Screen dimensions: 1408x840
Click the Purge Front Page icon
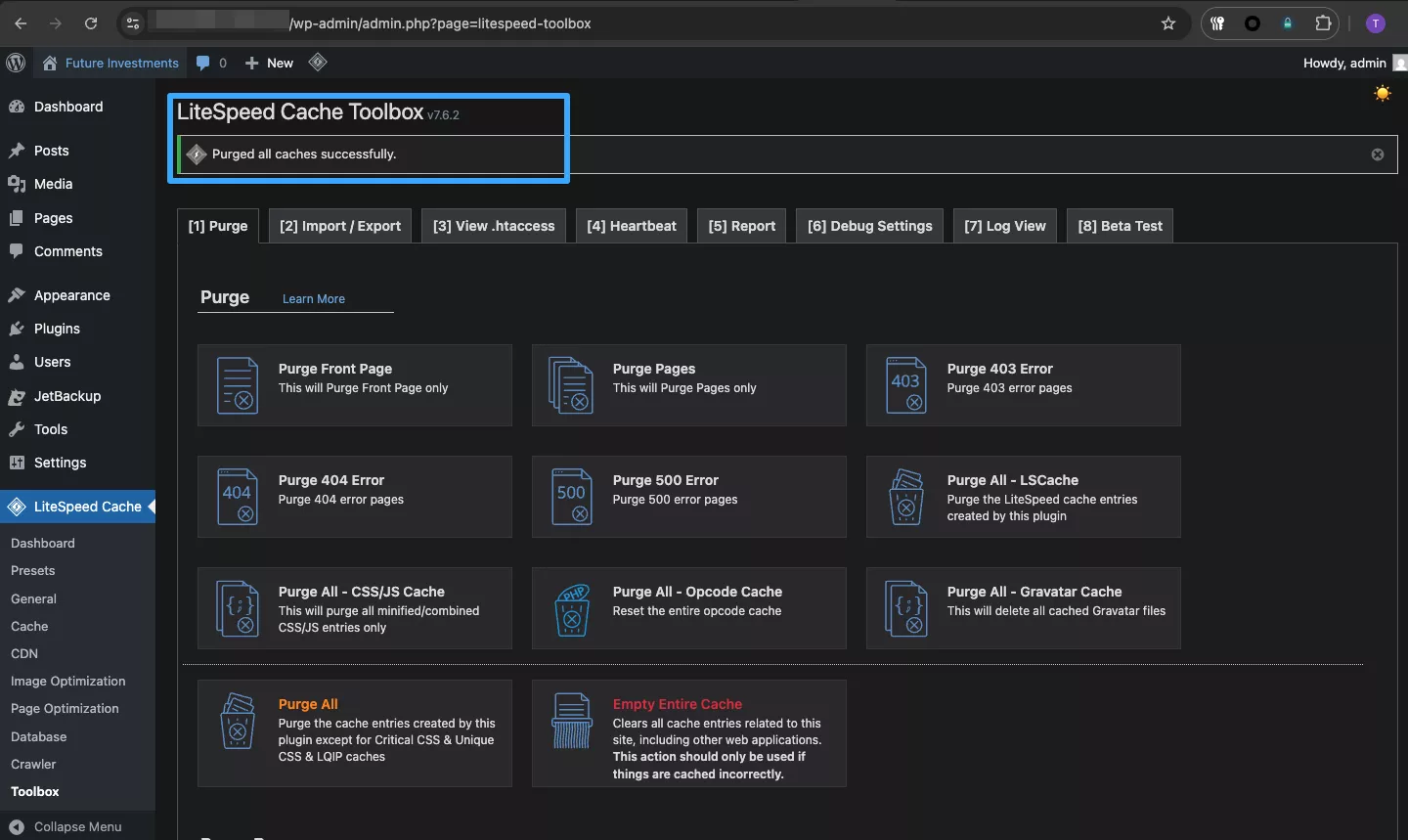pyautogui.click(x=238, y=385)
